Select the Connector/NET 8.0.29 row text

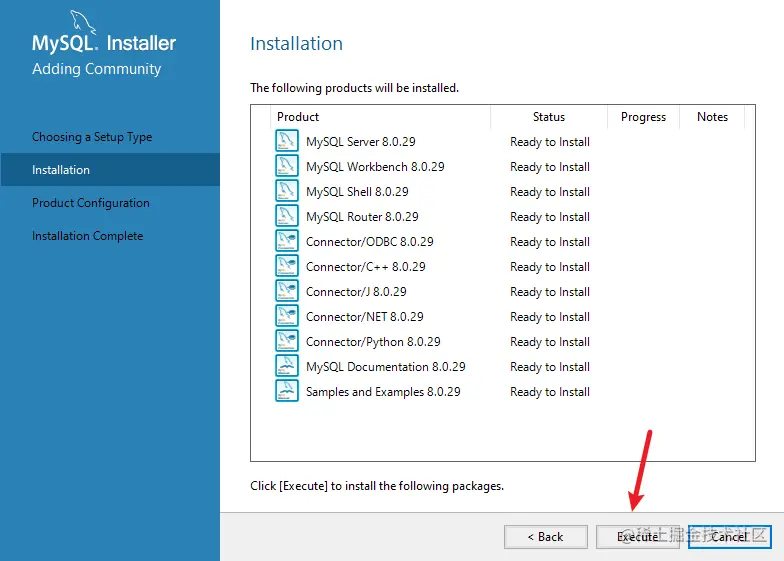[364, 317]
